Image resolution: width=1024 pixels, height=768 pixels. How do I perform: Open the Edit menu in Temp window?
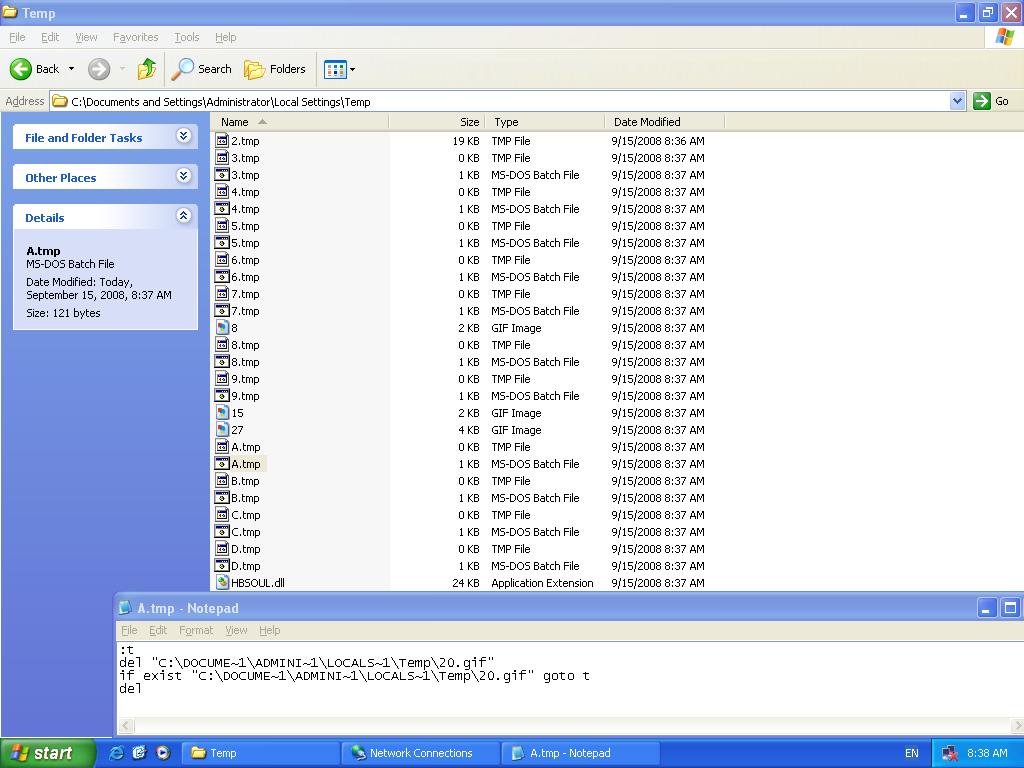point(50,37)
